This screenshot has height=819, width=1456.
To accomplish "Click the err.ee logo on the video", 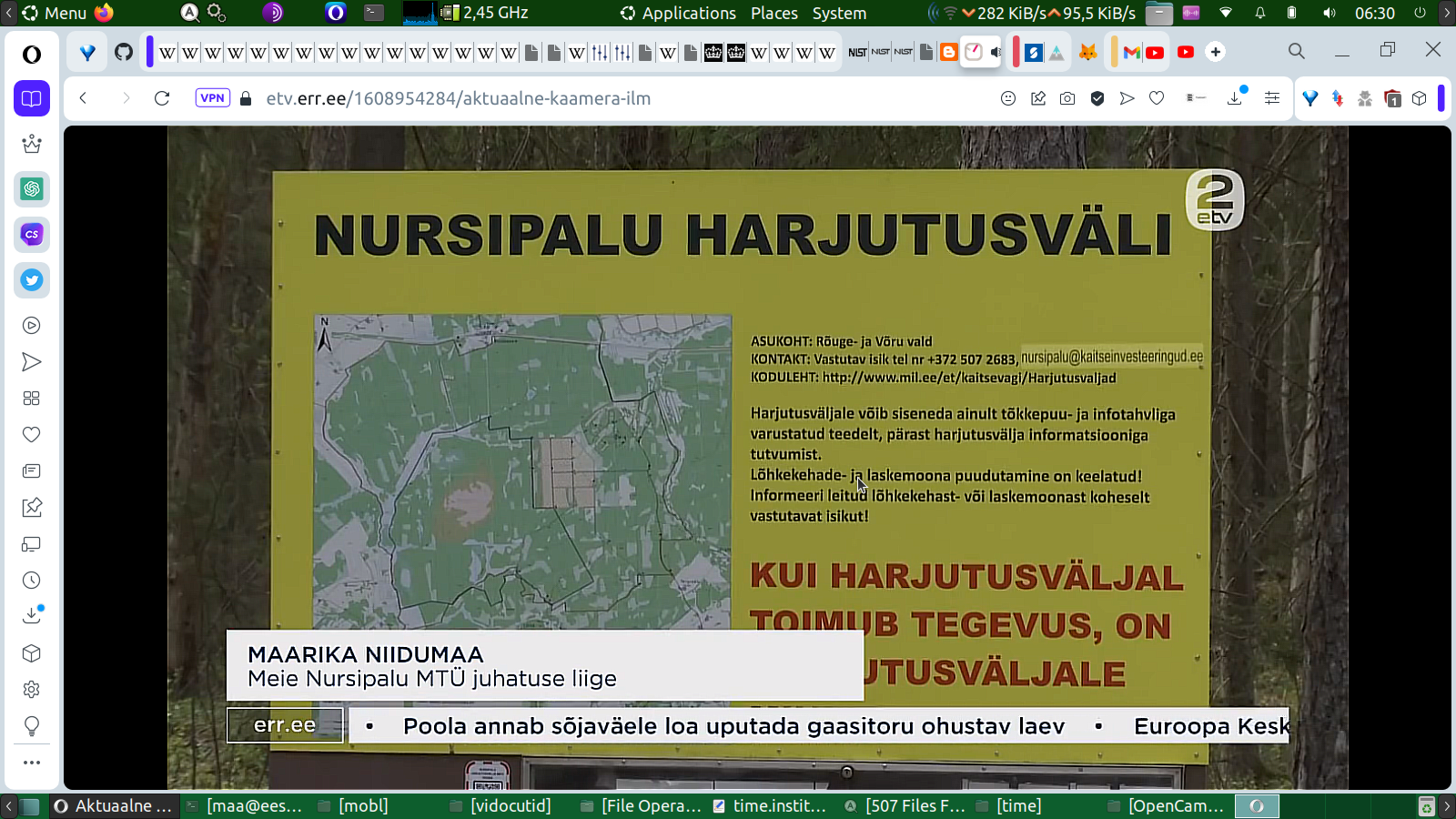I will (285, 725).
